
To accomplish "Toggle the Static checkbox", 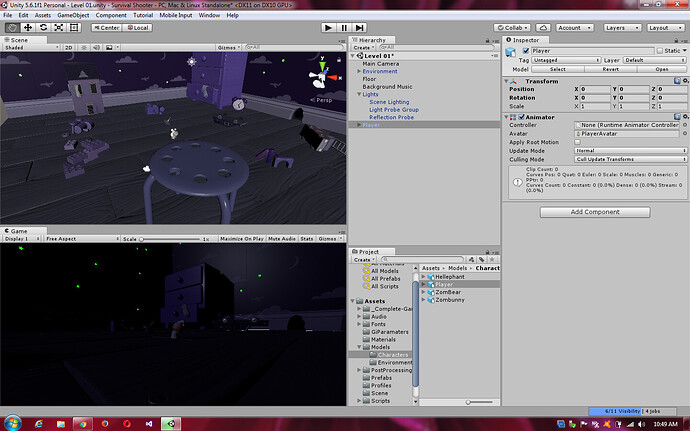I will [x=660, y=51].
